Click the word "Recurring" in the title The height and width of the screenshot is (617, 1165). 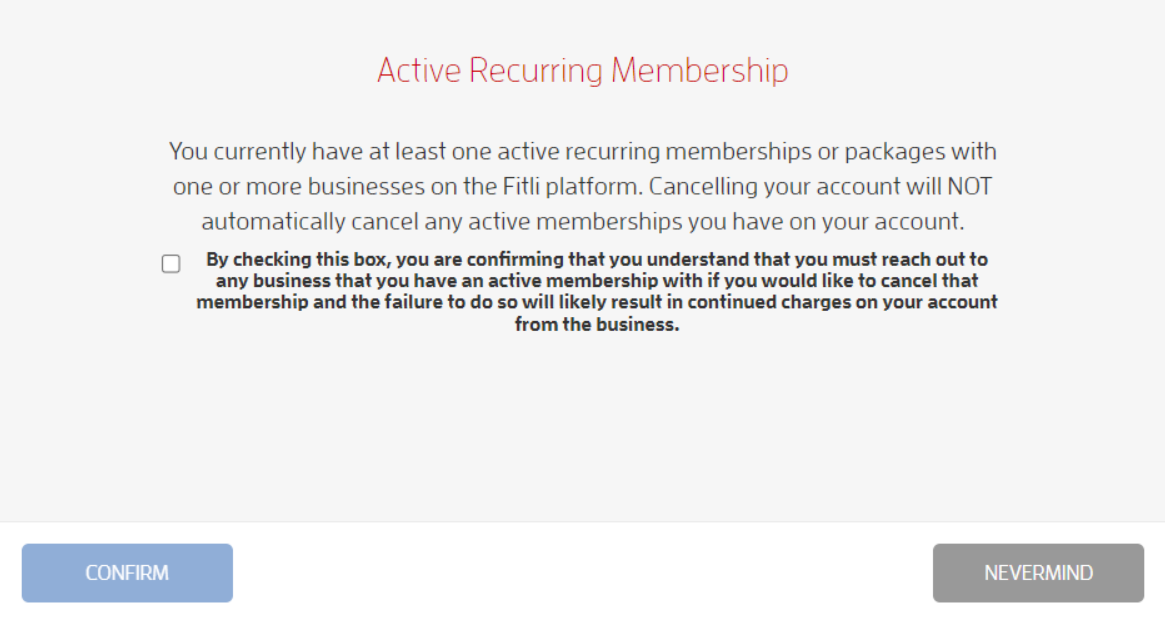click(x=536, y=71)
